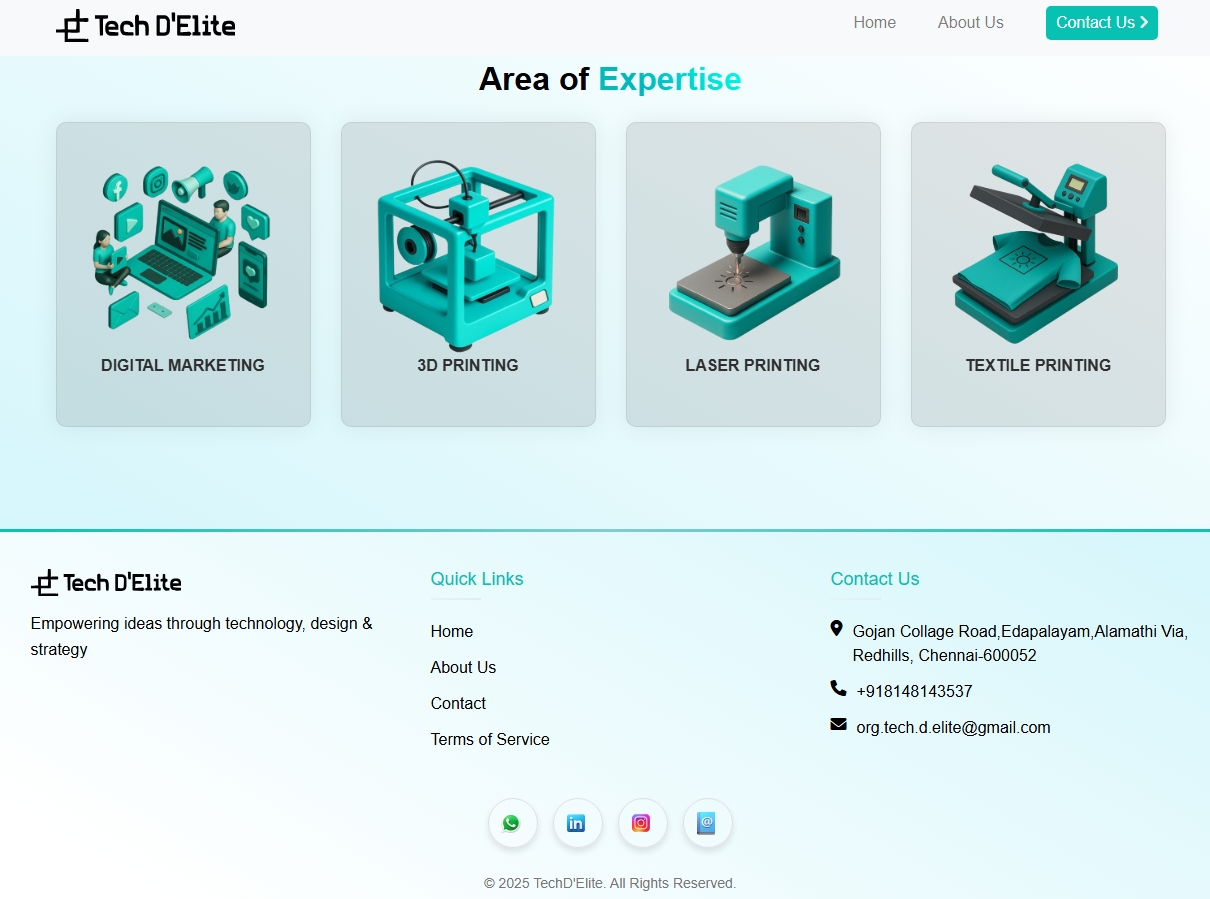Select the DIGITAL MARKETING card label

coord(183,365)
